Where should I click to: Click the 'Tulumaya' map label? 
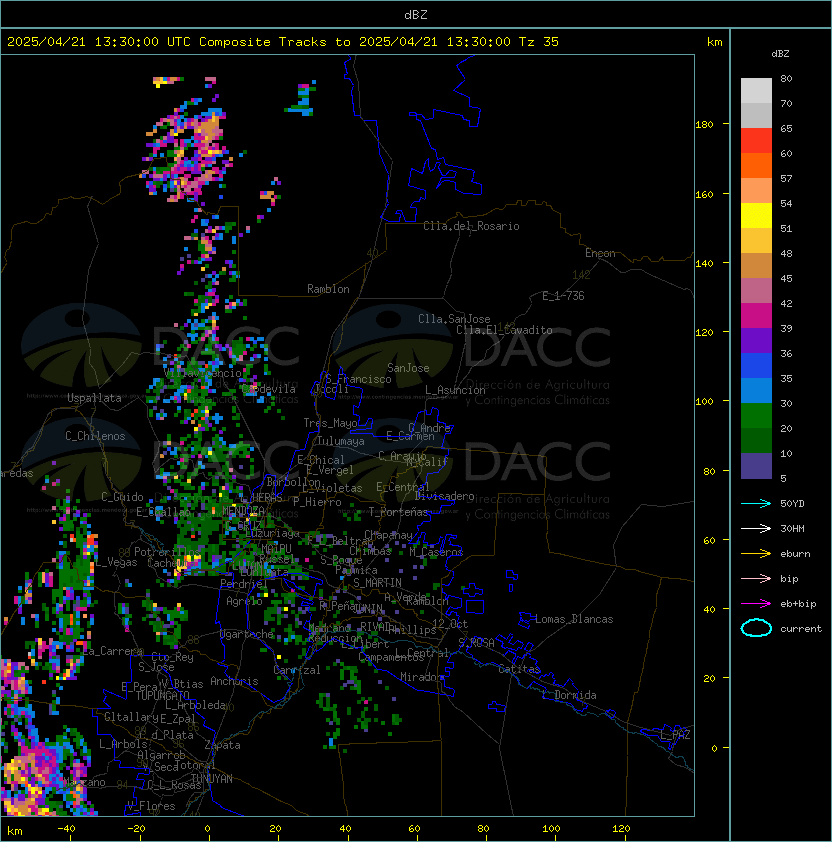tap(341, 441)
